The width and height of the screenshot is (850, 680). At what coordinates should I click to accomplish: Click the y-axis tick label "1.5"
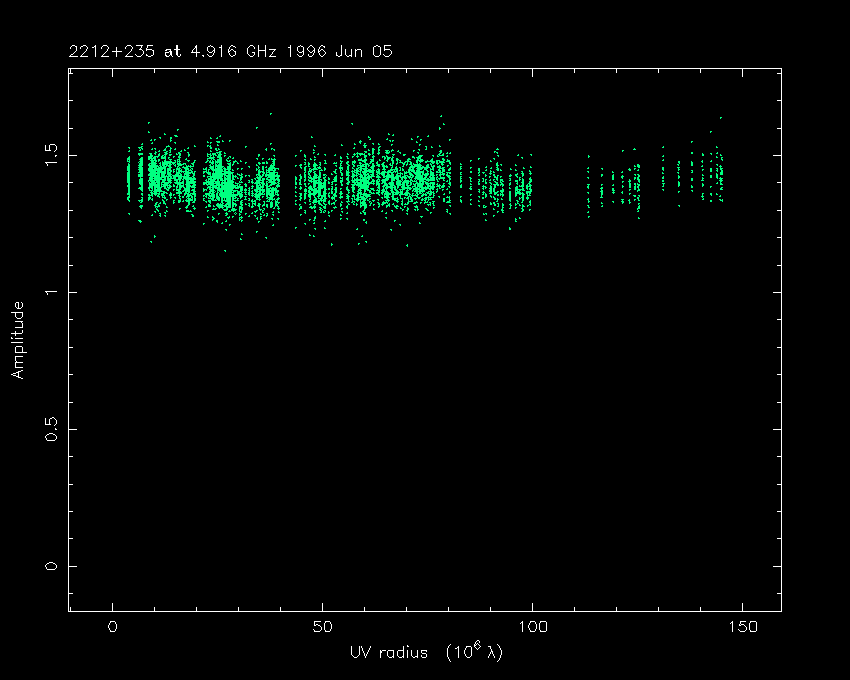(x=52, y=155)
